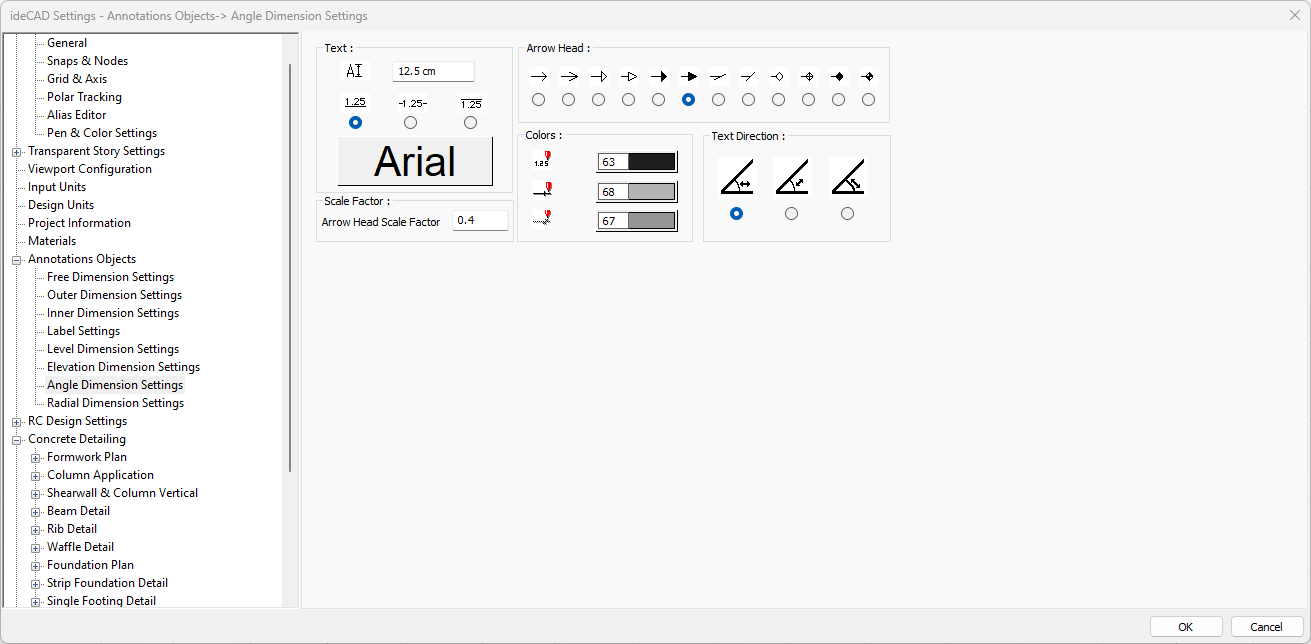Viewport: 1311px width, 644px height.
Task: Collapse the Annotations Objects node
Action: pos(17,260)
